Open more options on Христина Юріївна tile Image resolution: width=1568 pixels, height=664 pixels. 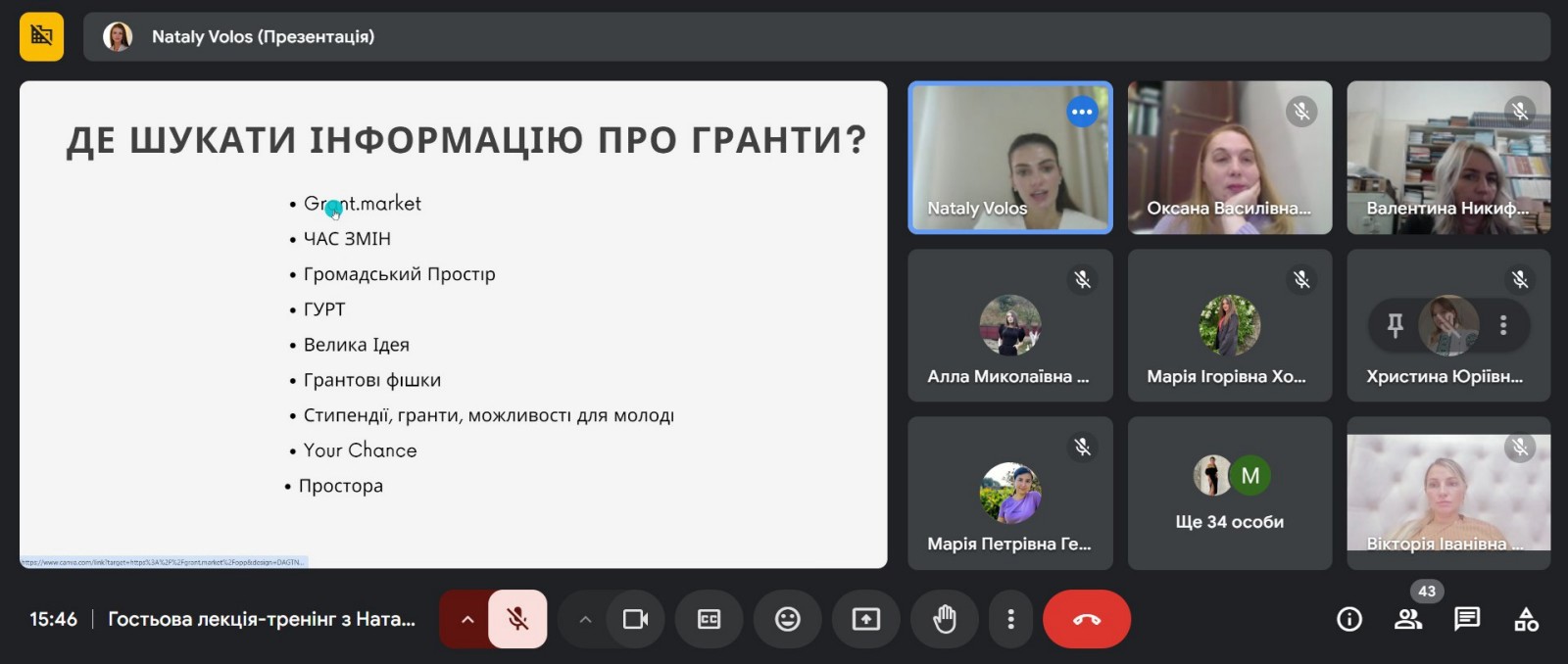[x=1503, y=325]
